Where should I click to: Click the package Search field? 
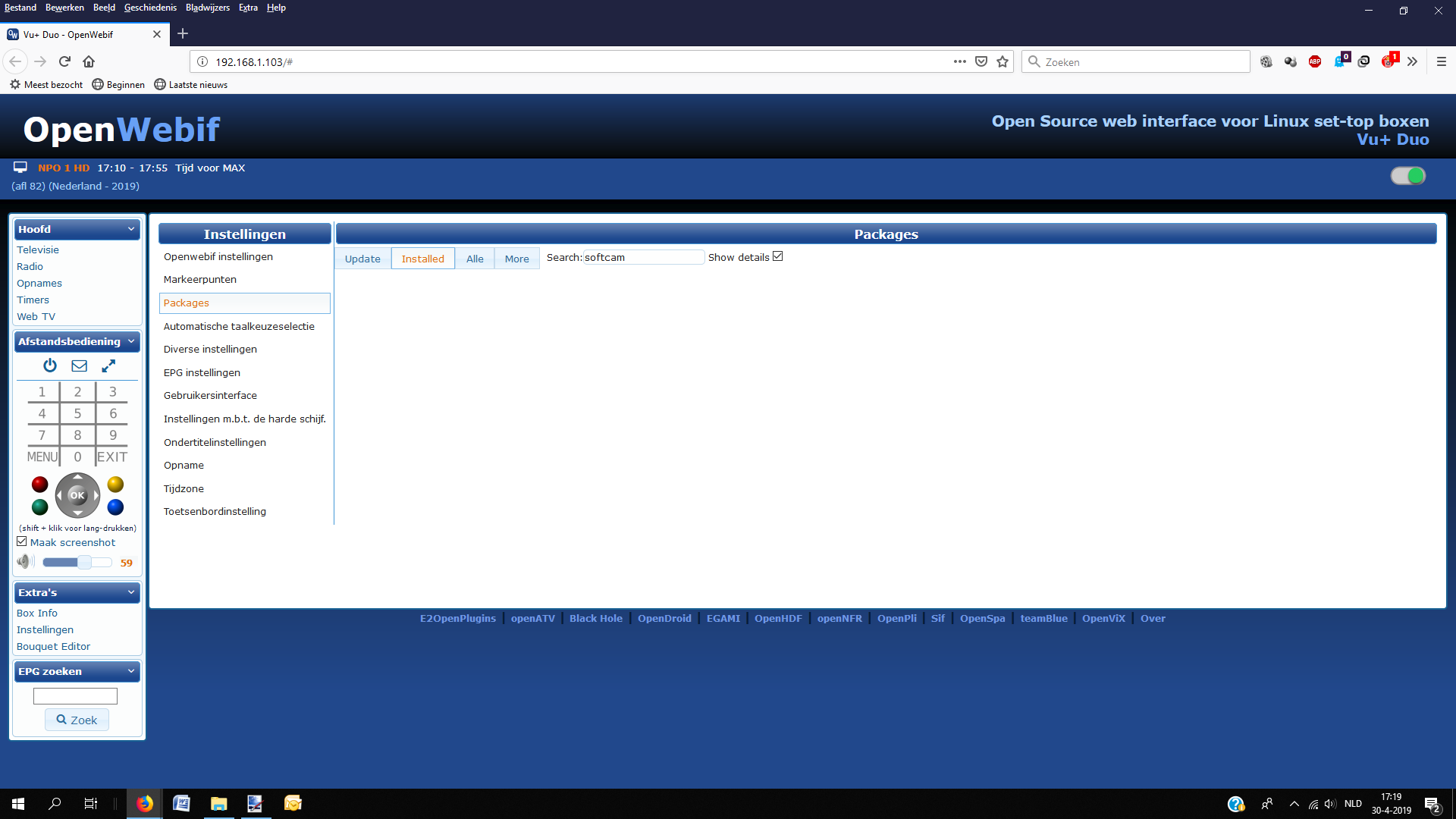(x=643, y=257)
